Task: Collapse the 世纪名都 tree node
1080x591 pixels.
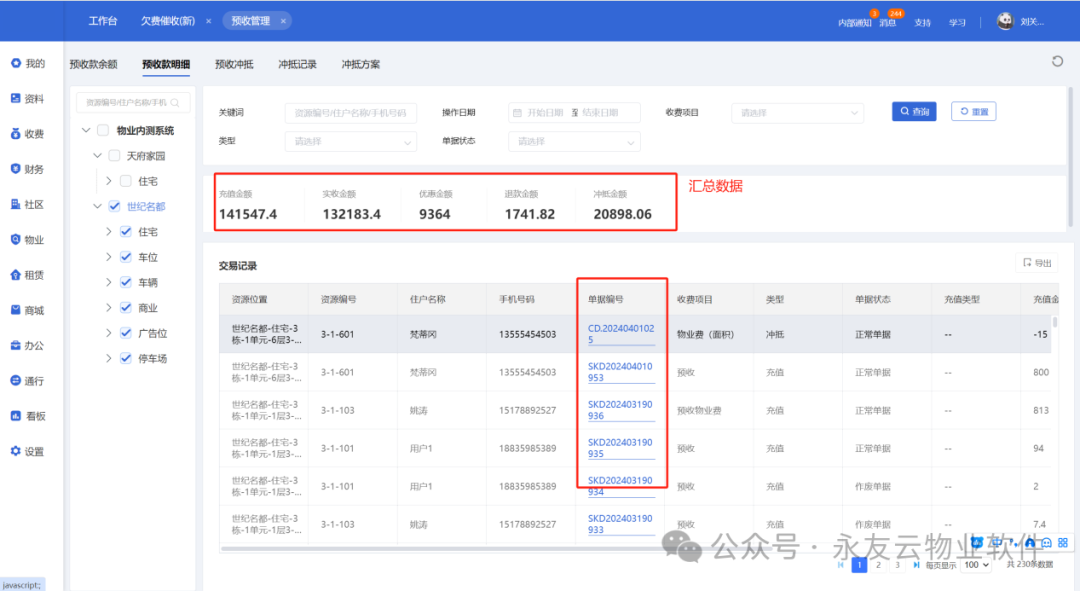Action: (x=97, y=206)
